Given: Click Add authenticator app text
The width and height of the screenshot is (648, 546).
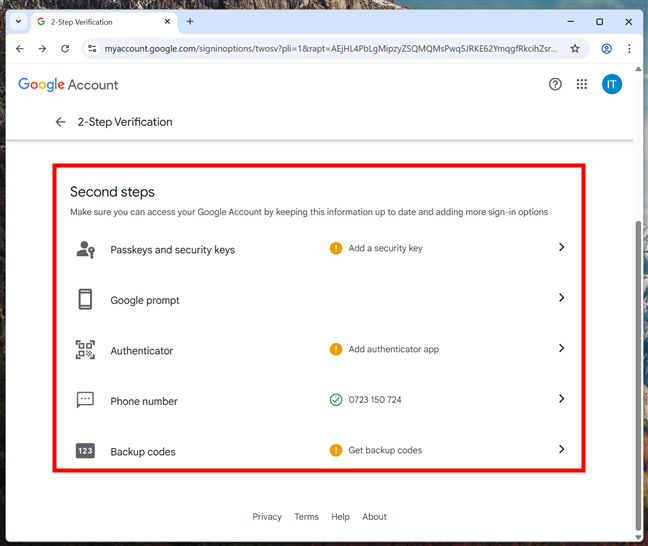Looking at the screenshot, I should 393,349.
